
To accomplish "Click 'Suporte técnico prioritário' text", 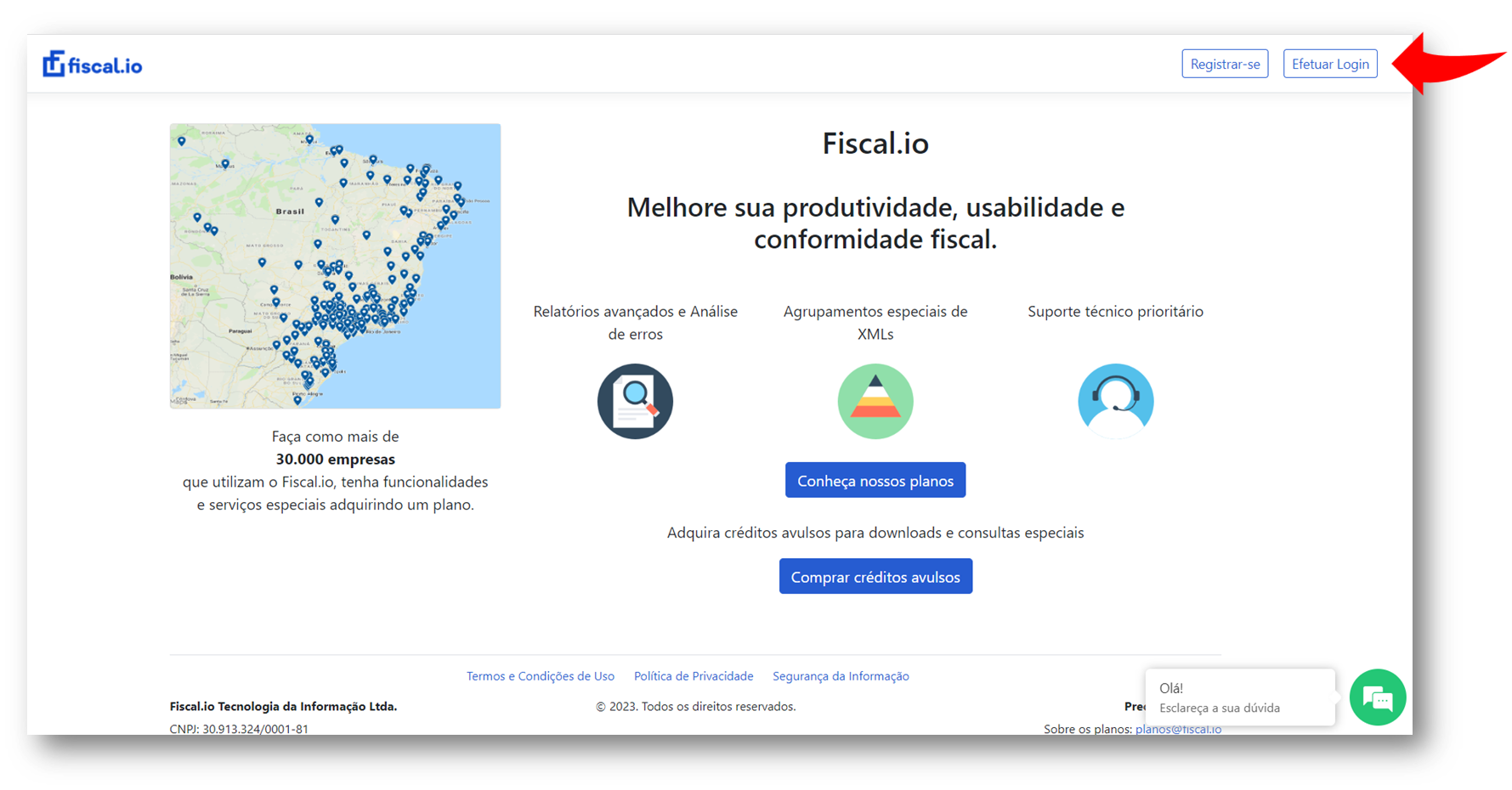I will pyautogui.click(x=1115, y=312).
